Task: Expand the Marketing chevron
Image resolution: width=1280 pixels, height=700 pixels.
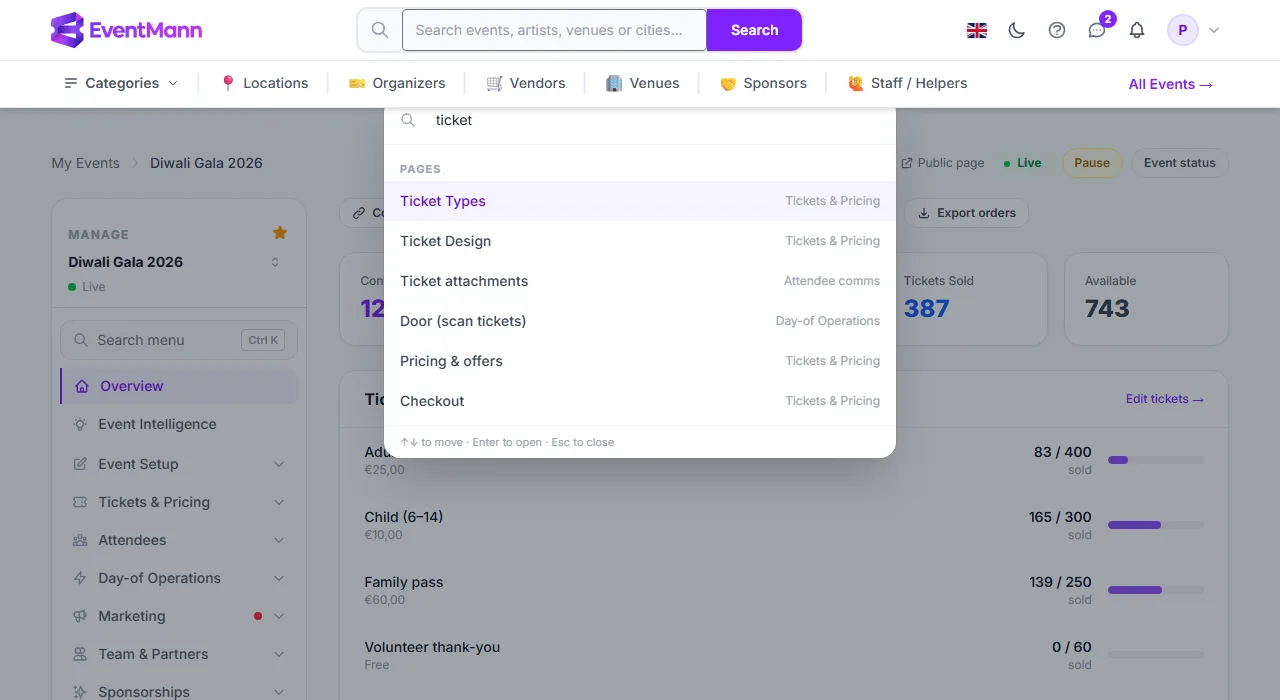Action: click(279, 616)
